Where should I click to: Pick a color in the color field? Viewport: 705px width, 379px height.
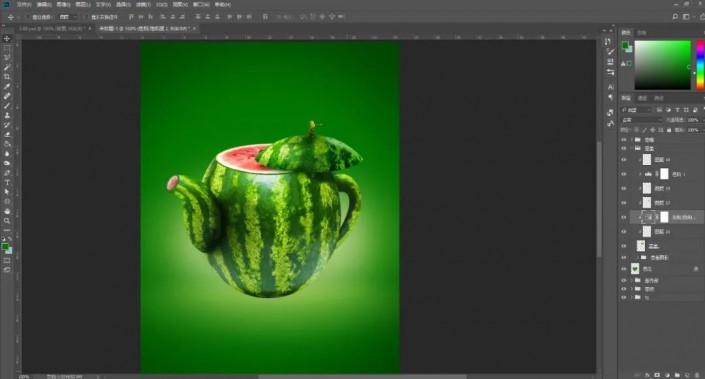(662, 65)
